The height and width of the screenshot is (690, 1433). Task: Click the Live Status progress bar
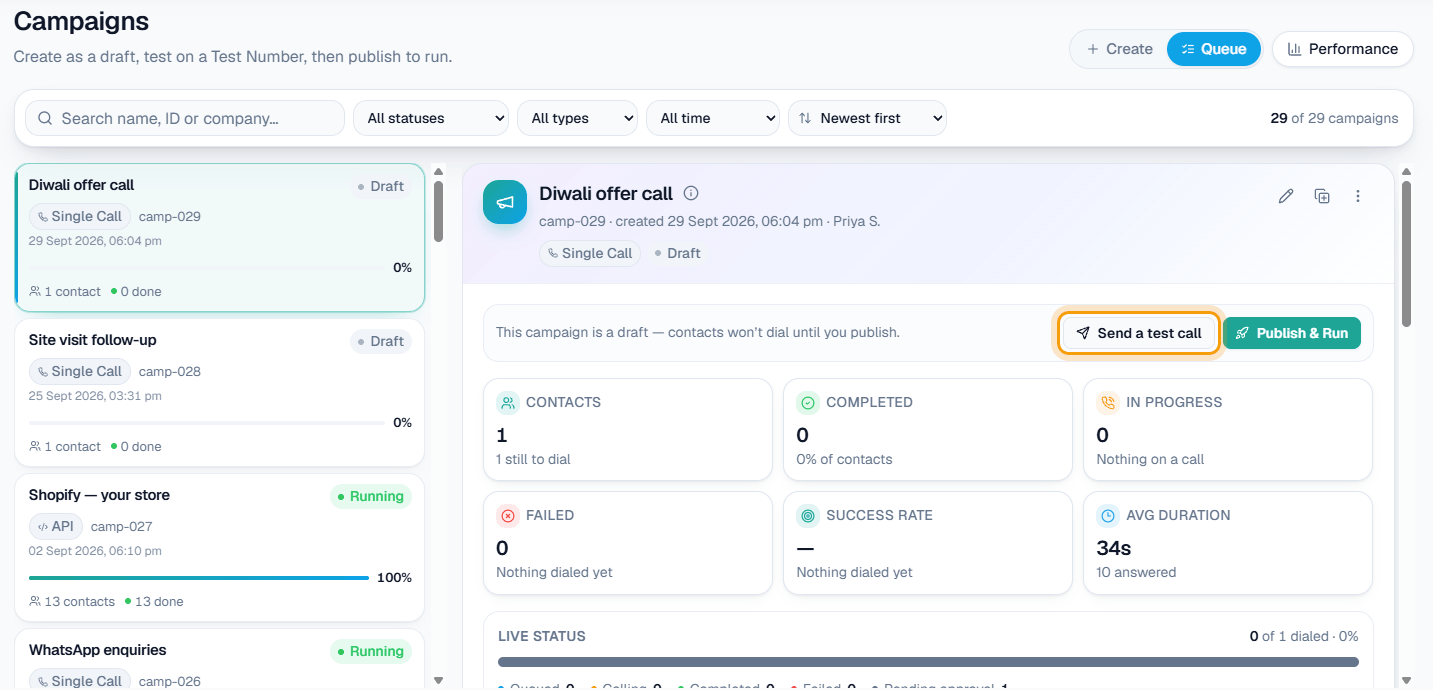point(928,662)
